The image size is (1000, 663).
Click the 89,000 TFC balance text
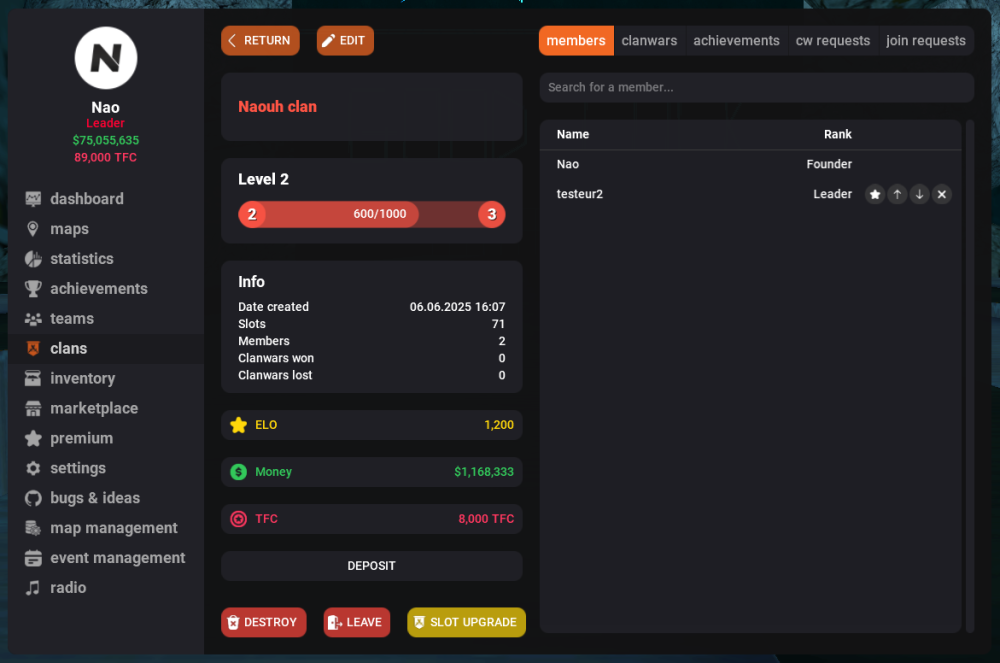point(106,157)
